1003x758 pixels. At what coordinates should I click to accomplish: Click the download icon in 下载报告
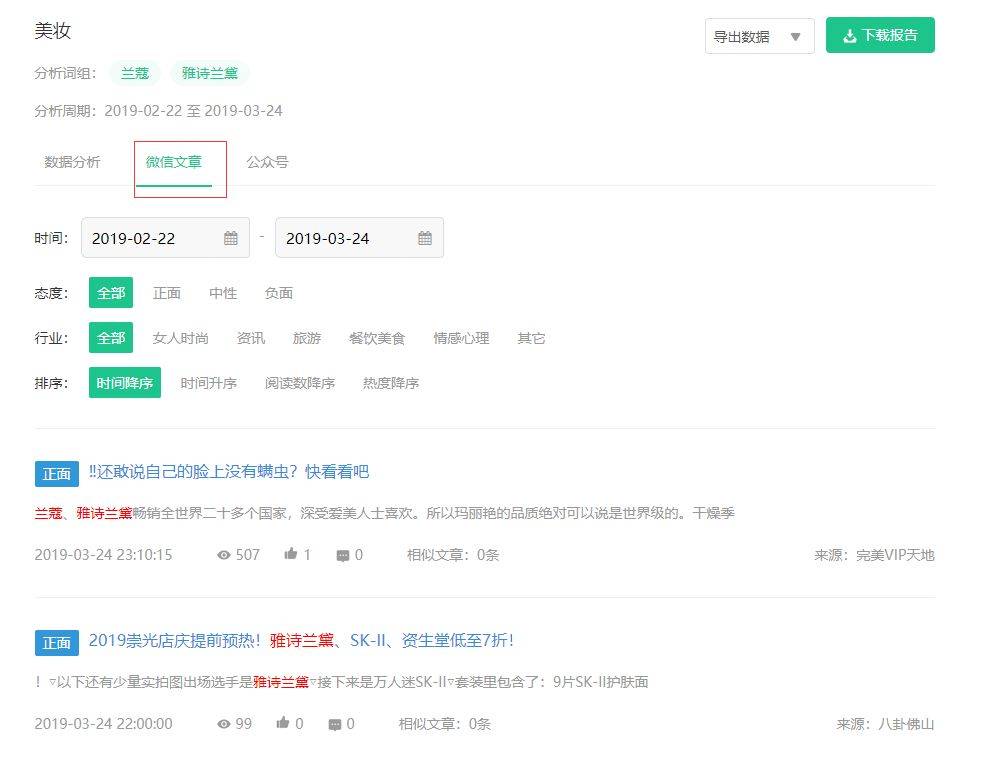coord(849,36)
